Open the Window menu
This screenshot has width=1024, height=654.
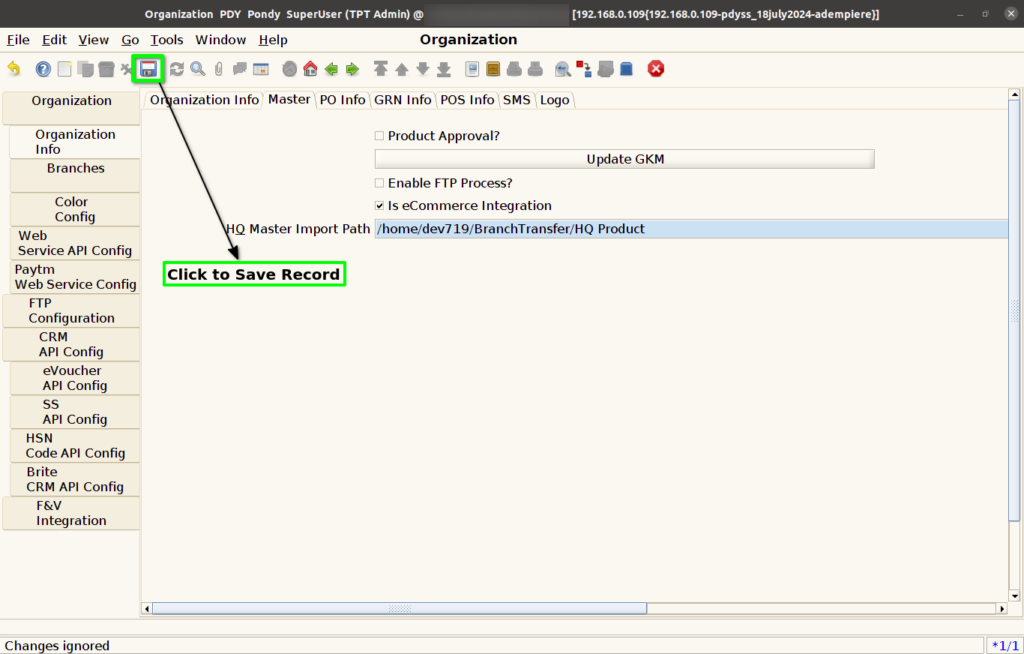[x=221, y=40]
